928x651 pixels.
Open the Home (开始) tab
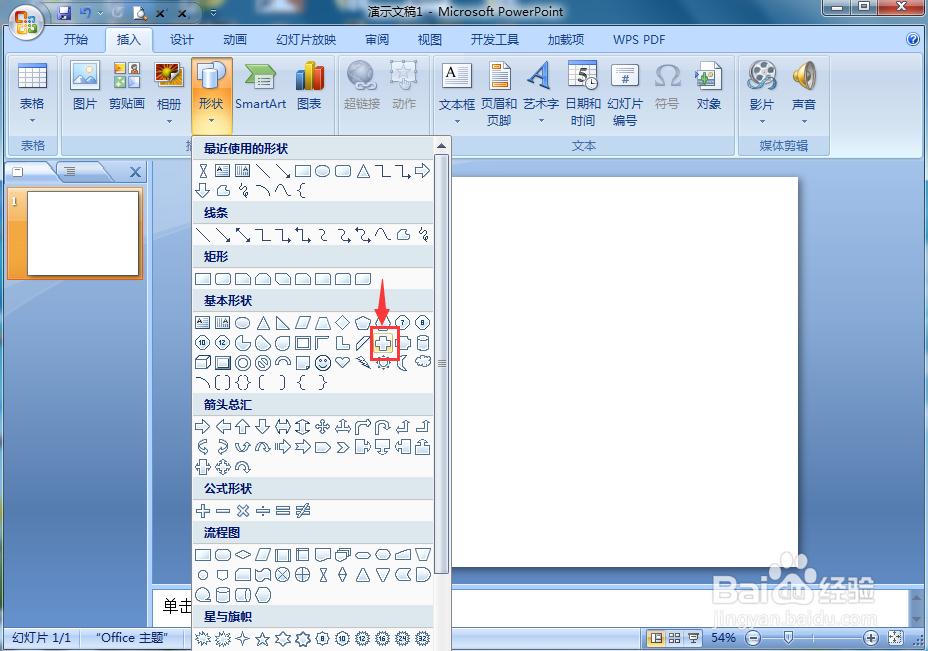tap(76, 40)
